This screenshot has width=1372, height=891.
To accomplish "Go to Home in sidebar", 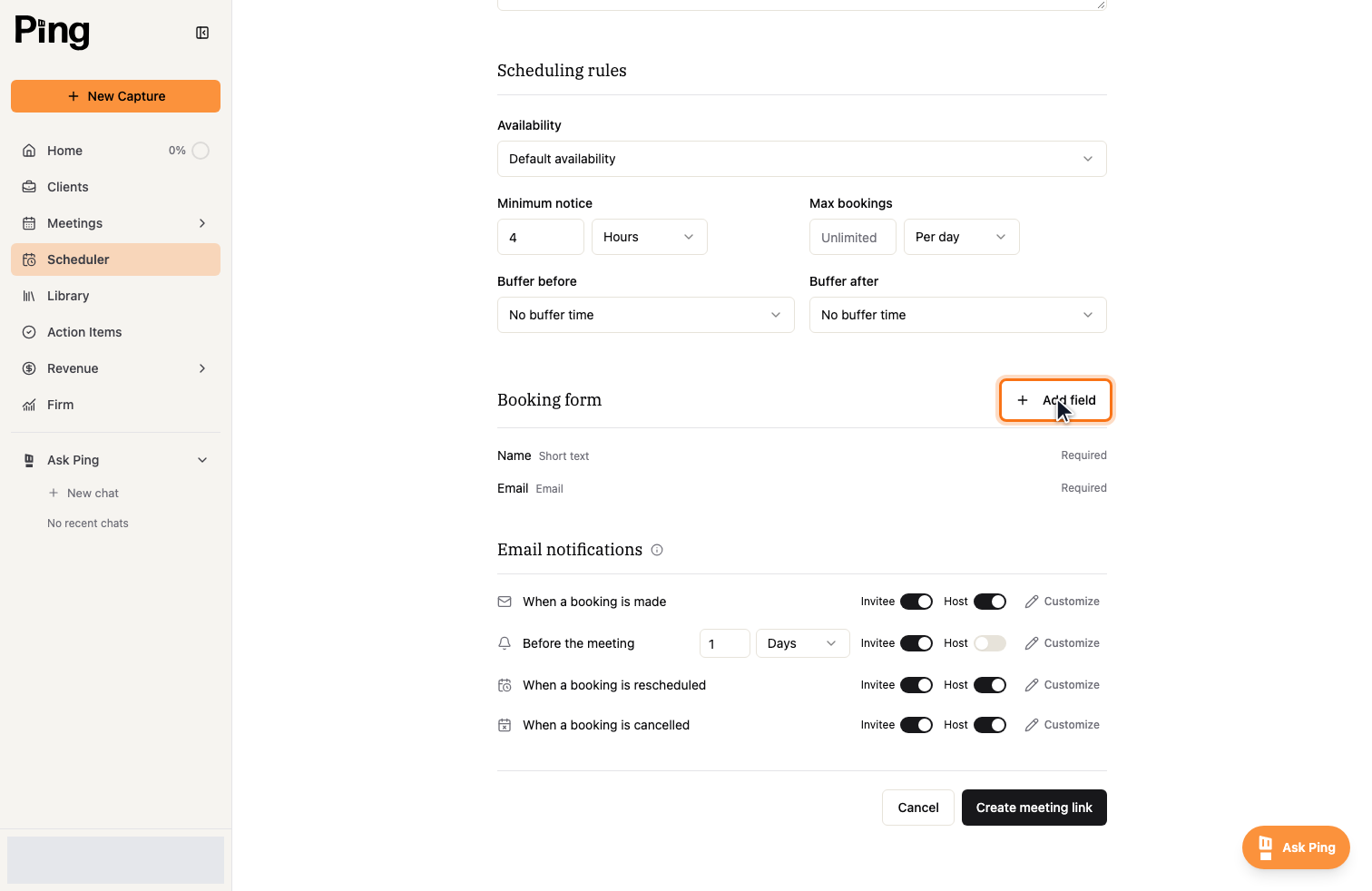I will pyautogui.click(x=115, y=151).
